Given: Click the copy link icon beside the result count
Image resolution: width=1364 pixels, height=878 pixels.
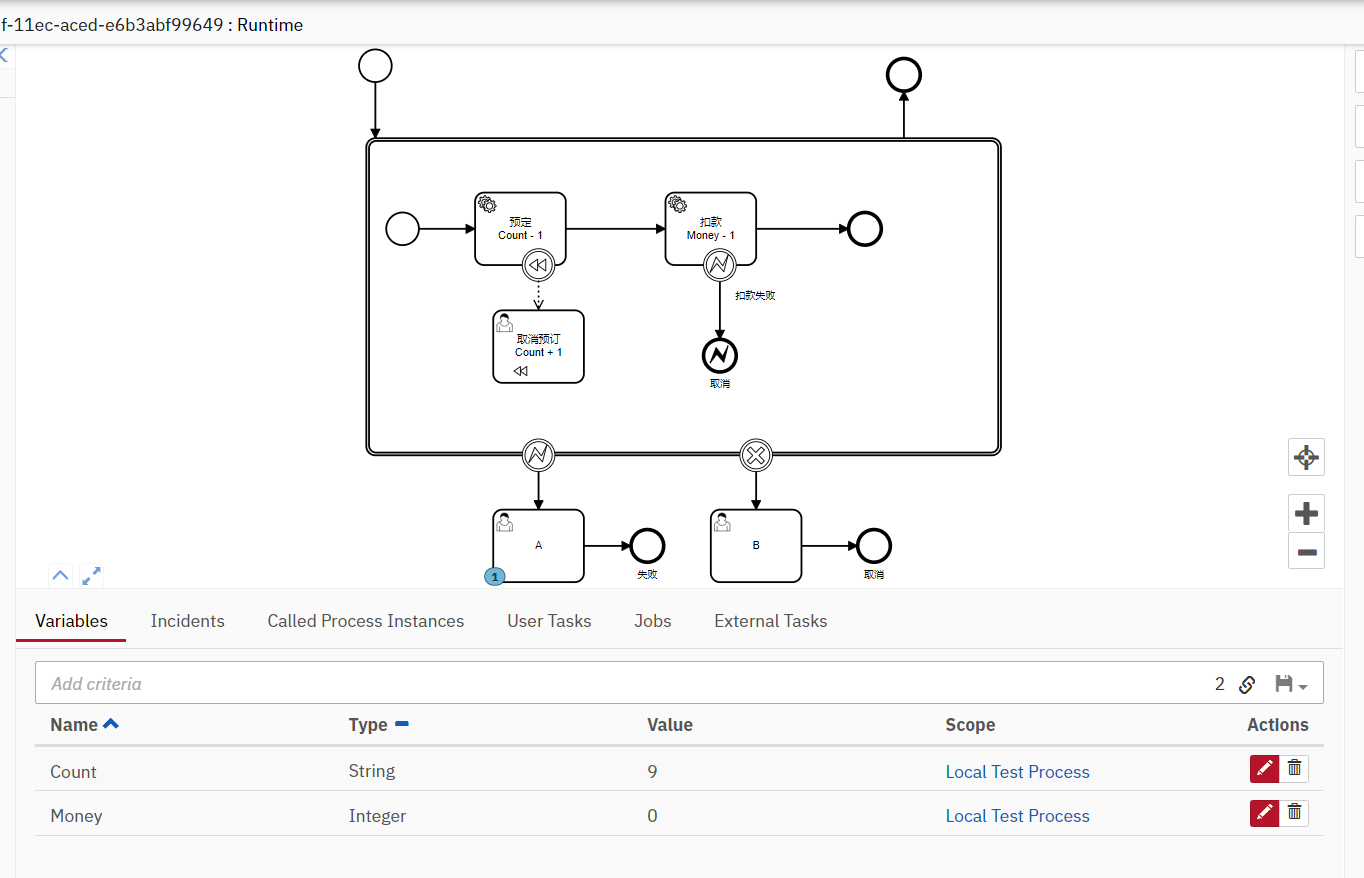Looking at the screenshot, I should (x=1247, y=684).
